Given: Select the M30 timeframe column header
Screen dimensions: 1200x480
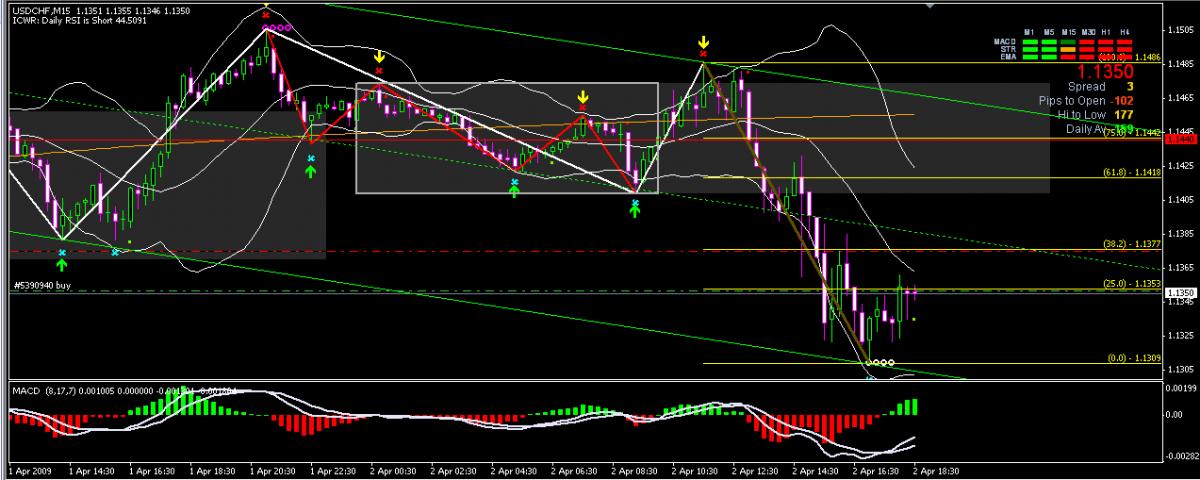Looking at the screenshot, I should point(1087,32).
